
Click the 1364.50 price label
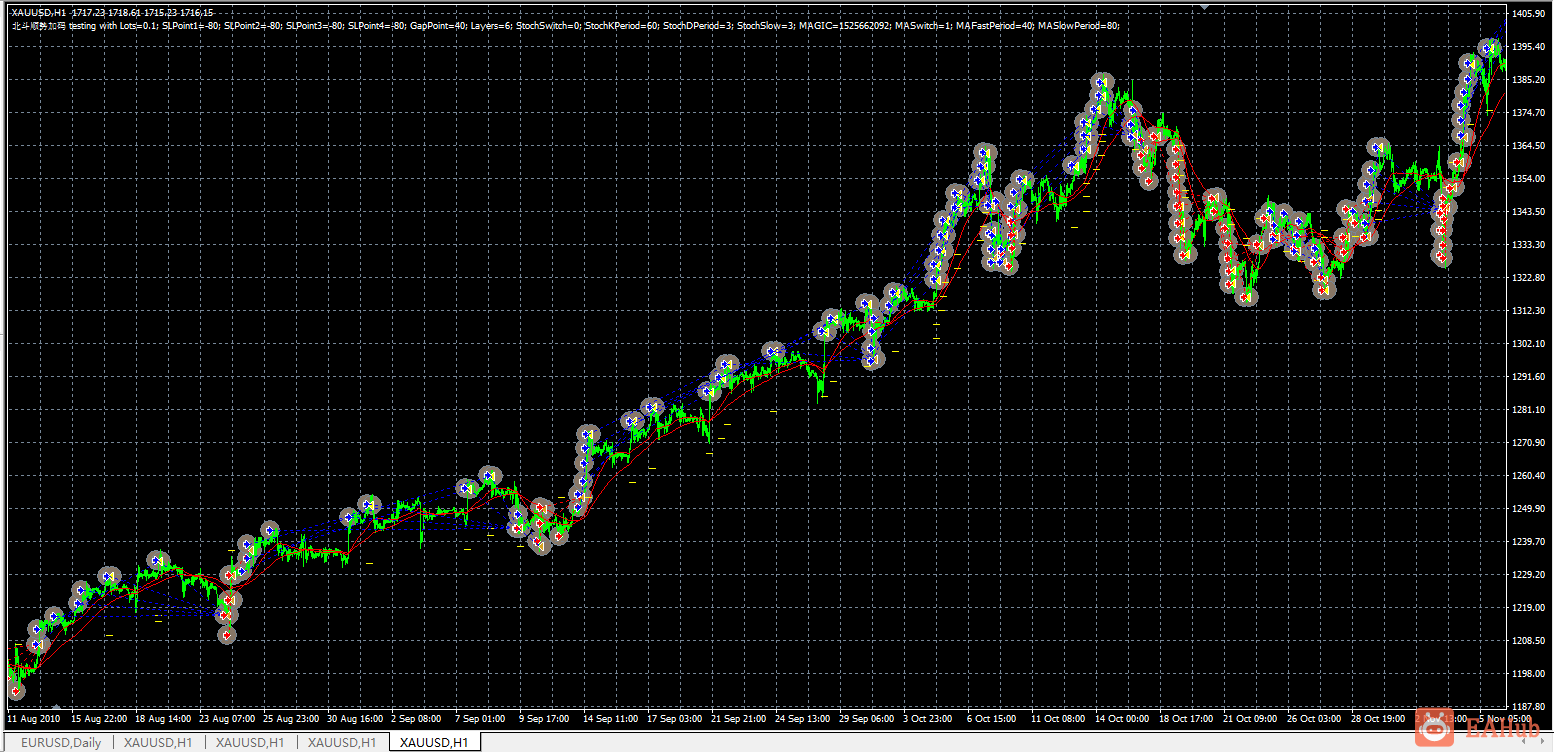point(1531,146)
